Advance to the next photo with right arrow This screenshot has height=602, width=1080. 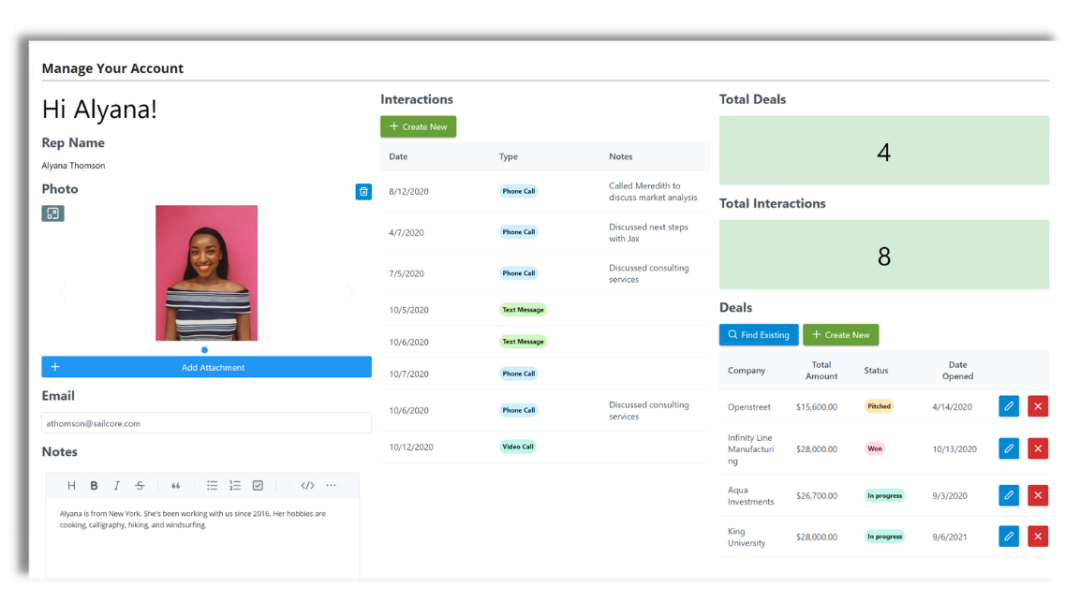[x=350, y=290]
